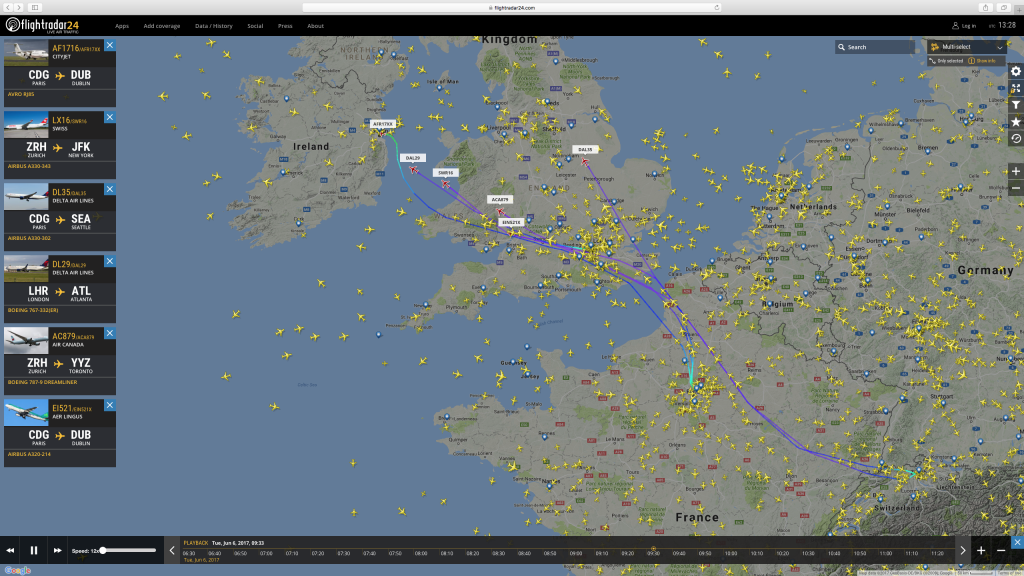The image size is (1024, 576).
Task: Select DAL29 aircraft on the map
Action: pos(413,170)
